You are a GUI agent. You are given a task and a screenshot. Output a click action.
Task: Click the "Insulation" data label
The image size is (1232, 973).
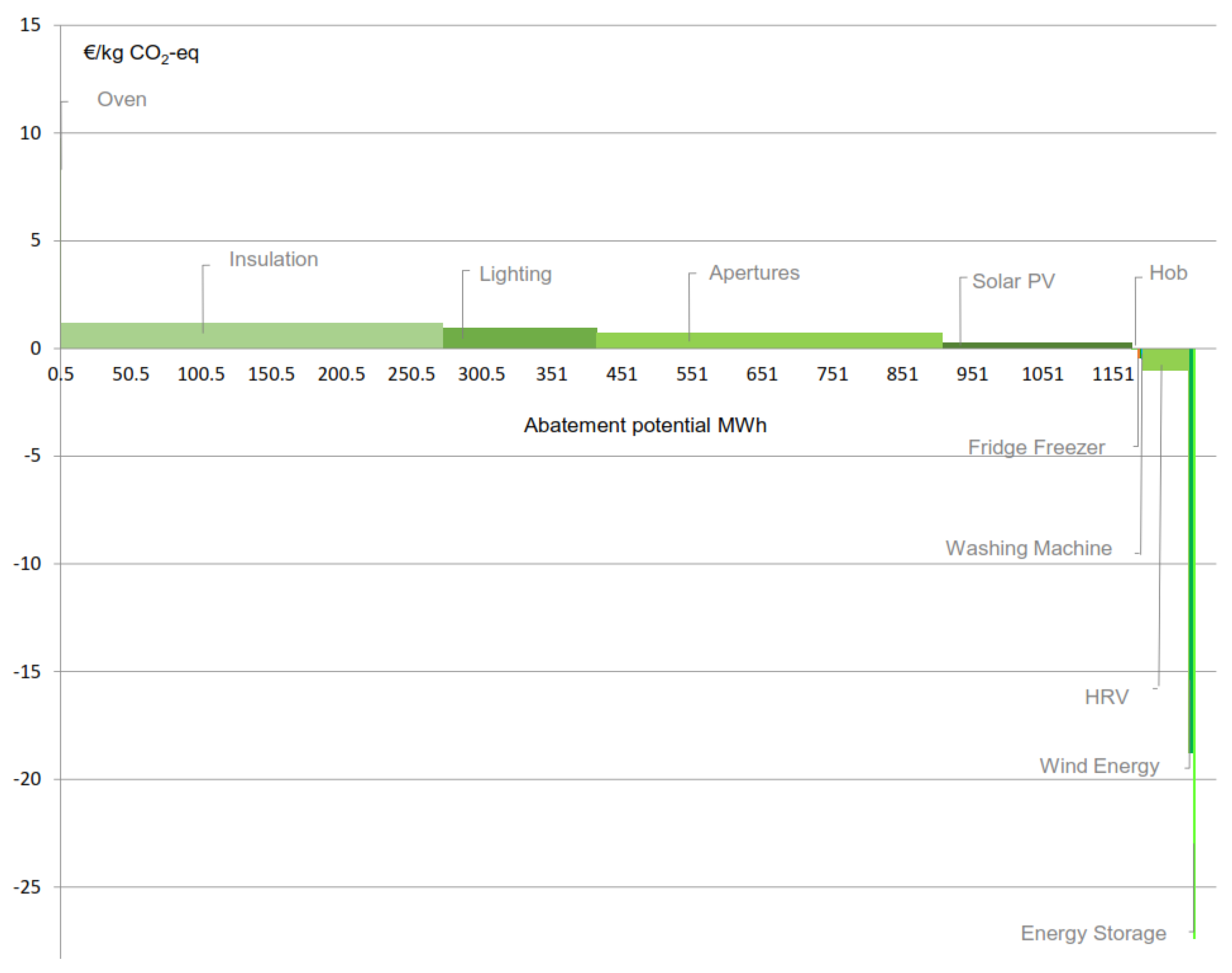tap(273, 259)
